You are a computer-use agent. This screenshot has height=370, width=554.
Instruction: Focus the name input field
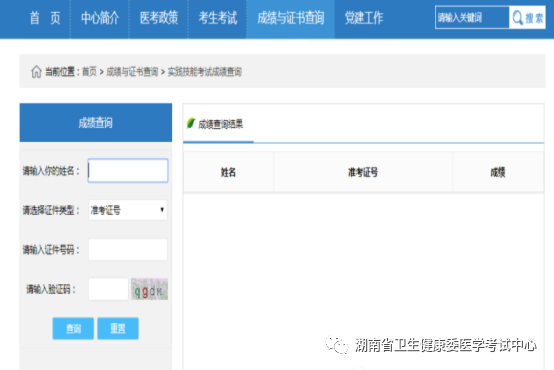click(128, 171)
